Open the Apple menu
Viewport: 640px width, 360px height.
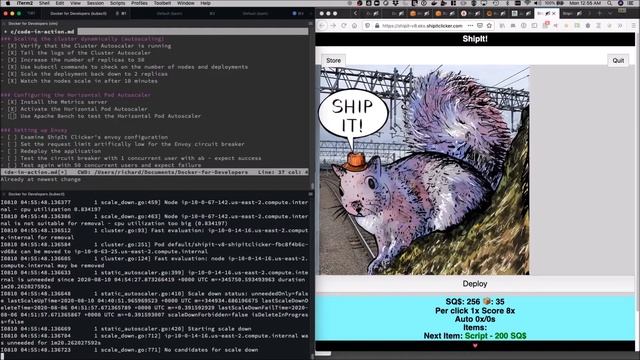7,3
